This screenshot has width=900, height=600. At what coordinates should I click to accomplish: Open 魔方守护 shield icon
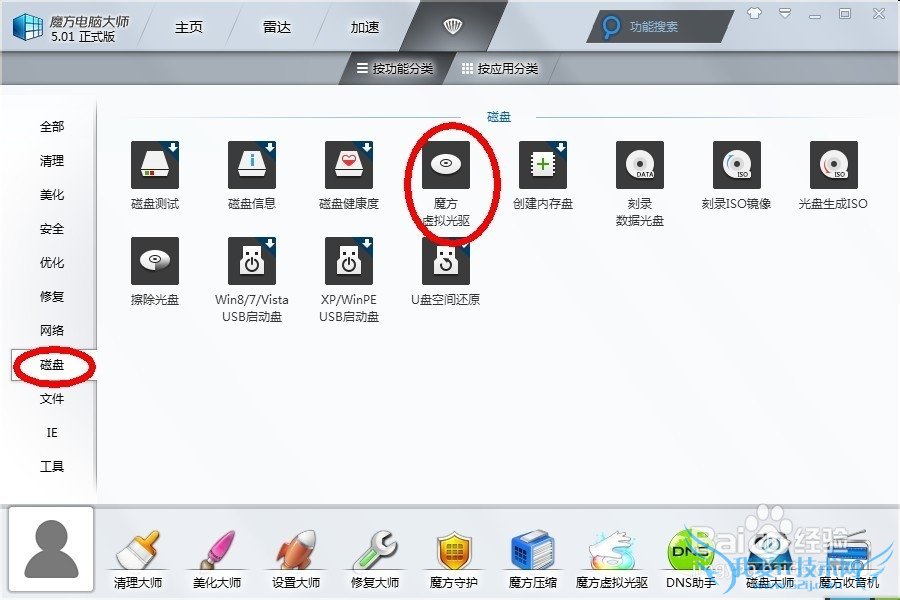454,551
